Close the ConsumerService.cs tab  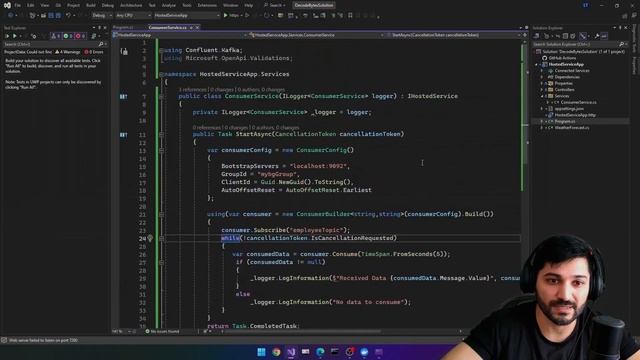point(197,27)
